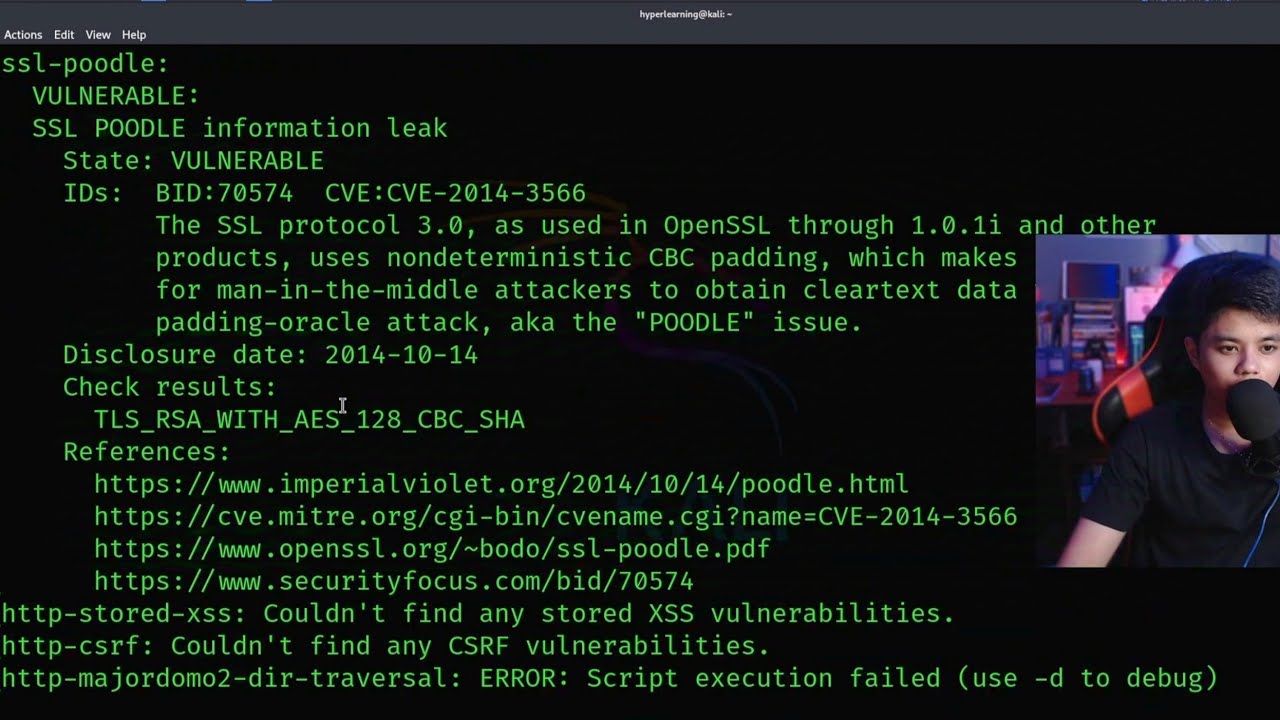The width and height of the screenshot is (1280, 720).
Task: Click the http-majordomo2-dir-traversal error line
Action: (609, 678)
